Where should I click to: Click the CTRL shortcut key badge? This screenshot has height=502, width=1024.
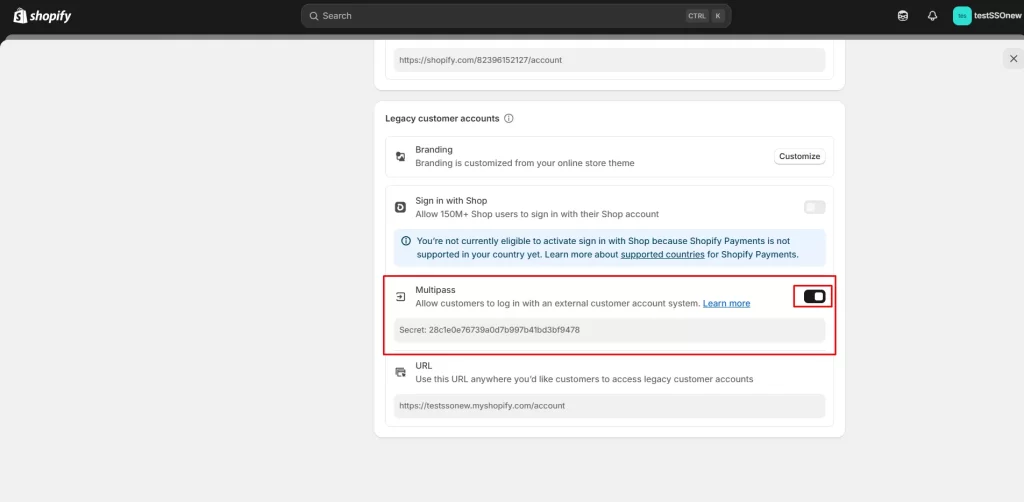pyautogui.click(x=697, y=16)
